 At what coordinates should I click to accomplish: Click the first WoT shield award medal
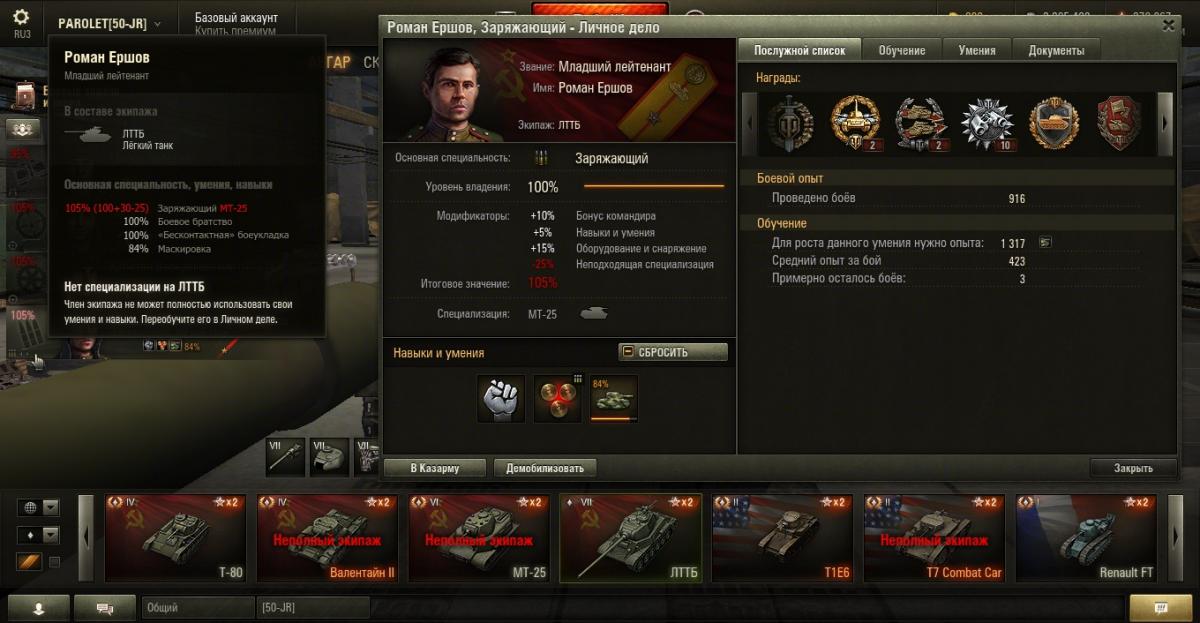pos(790,124)
